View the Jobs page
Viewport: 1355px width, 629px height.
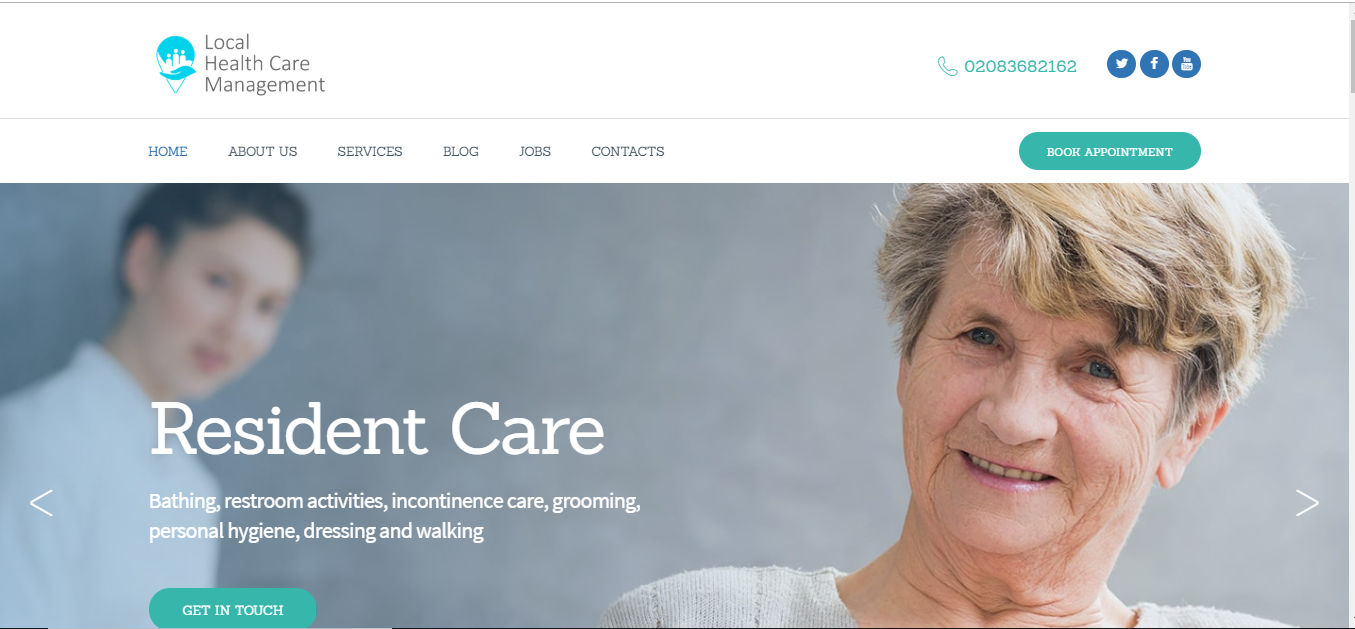tap(535, 152)
